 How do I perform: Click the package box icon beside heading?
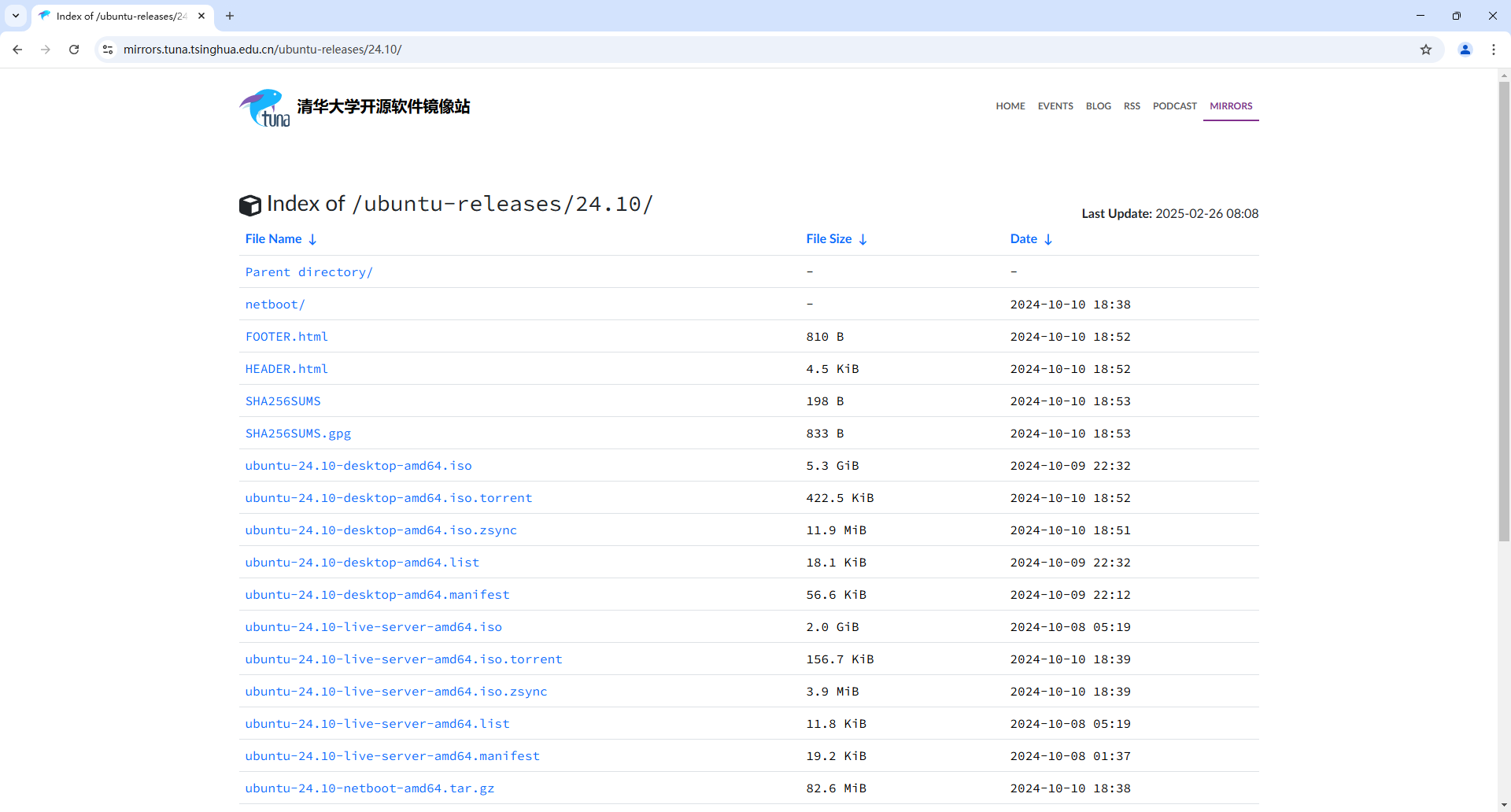250,205
